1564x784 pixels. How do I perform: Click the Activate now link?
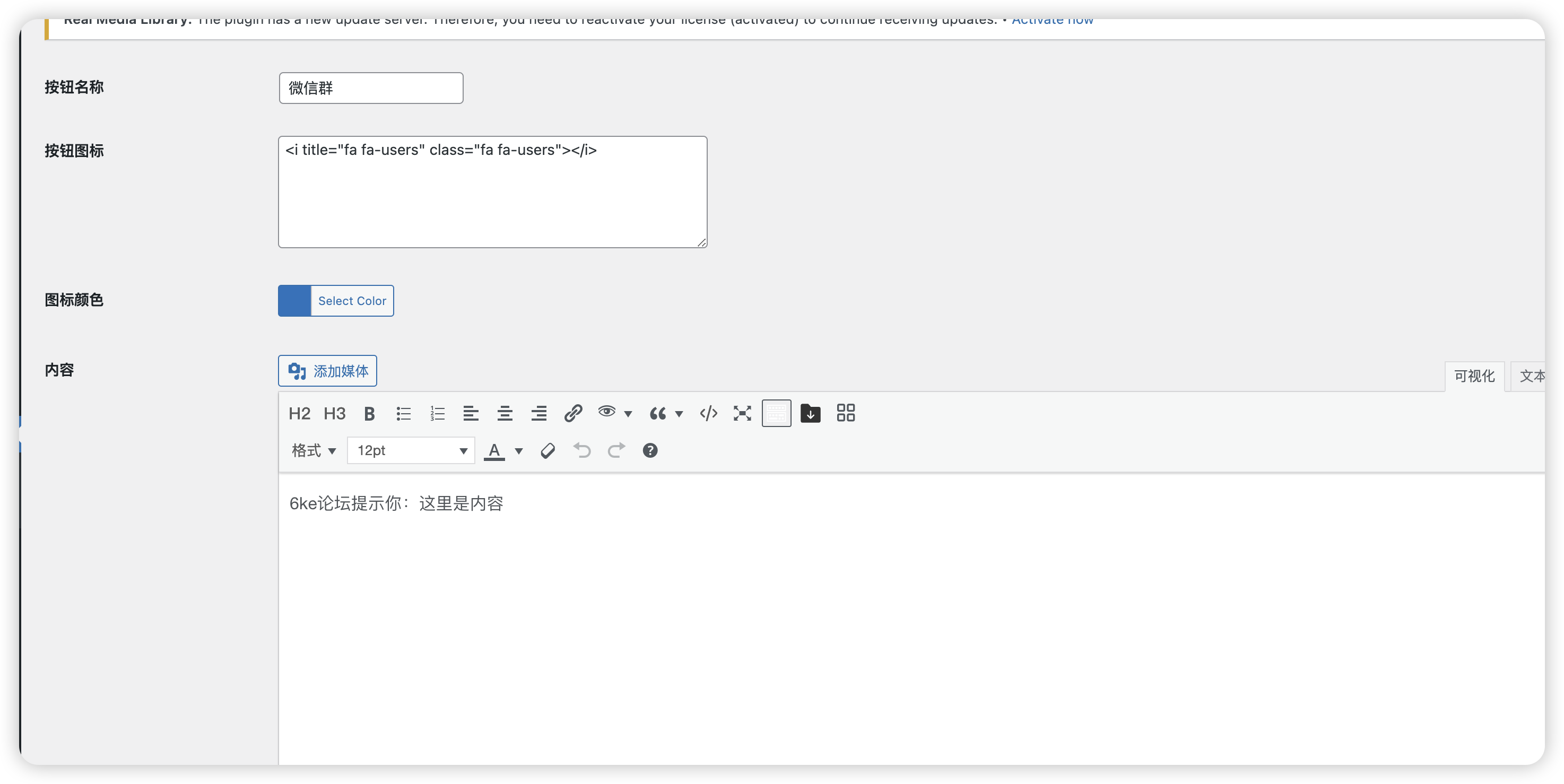click(1052, 21)
